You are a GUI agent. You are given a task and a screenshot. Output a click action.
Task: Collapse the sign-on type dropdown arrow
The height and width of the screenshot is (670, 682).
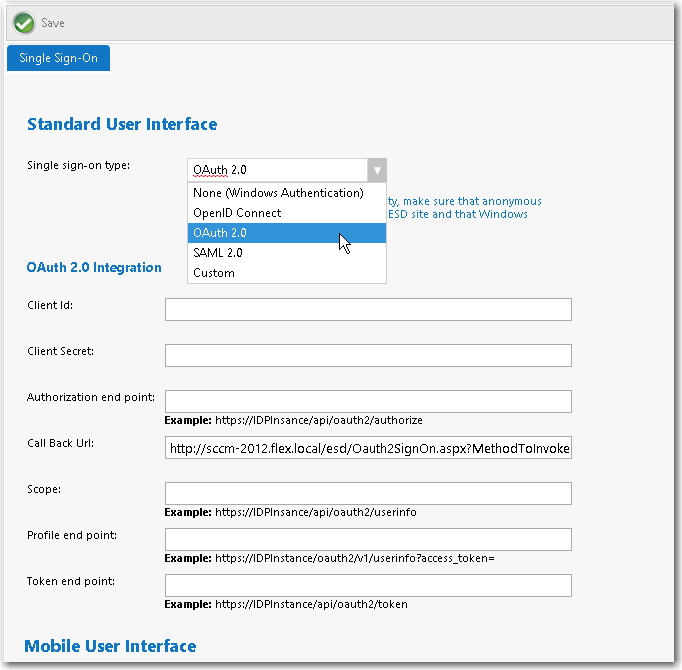(376, 170)
